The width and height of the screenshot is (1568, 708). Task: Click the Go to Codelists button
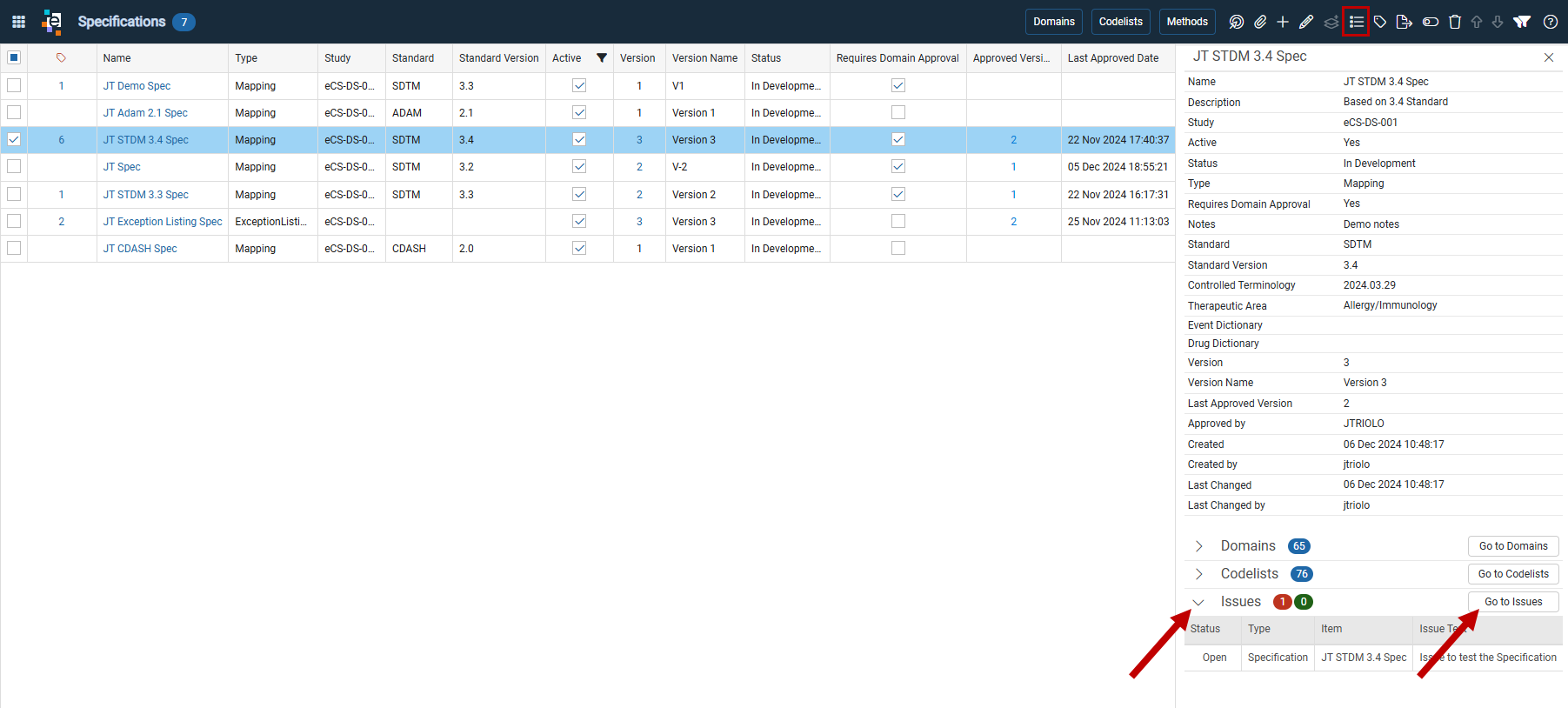[1513, 574]
